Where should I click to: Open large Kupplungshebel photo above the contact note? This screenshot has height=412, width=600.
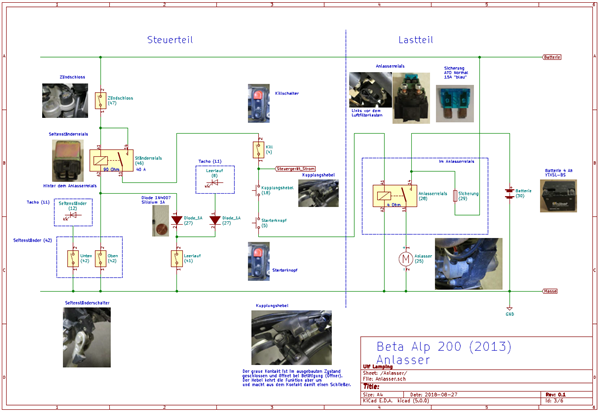pos(292,337)
